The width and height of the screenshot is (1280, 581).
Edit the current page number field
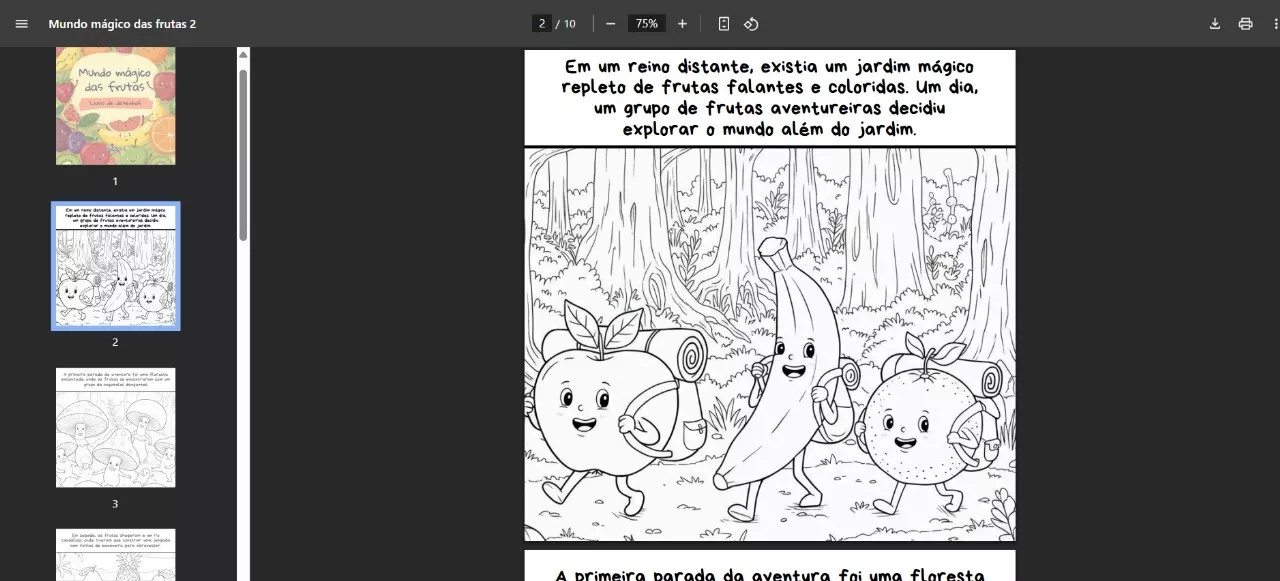pos(542,23)
